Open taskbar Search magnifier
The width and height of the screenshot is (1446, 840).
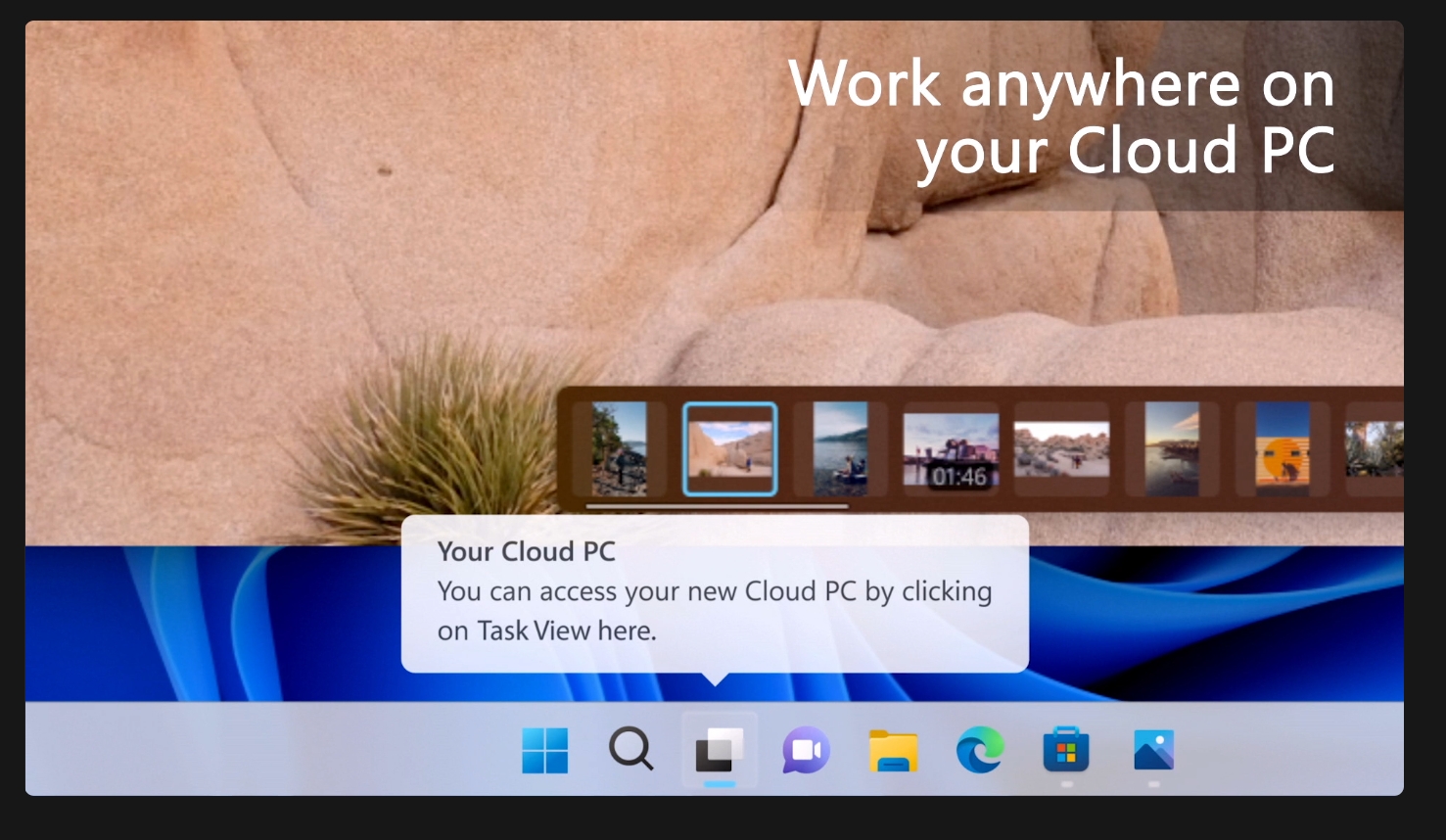point(631,750)
